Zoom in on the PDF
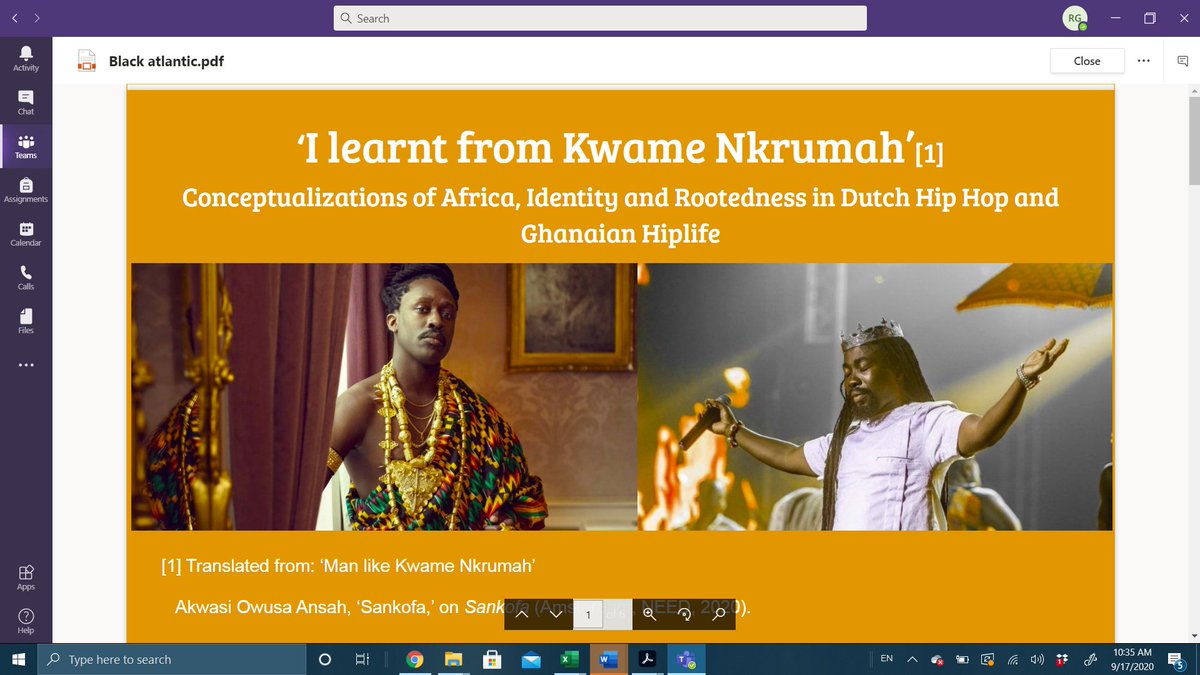Screen dimensions: 1200x675 tap(649, 613)
